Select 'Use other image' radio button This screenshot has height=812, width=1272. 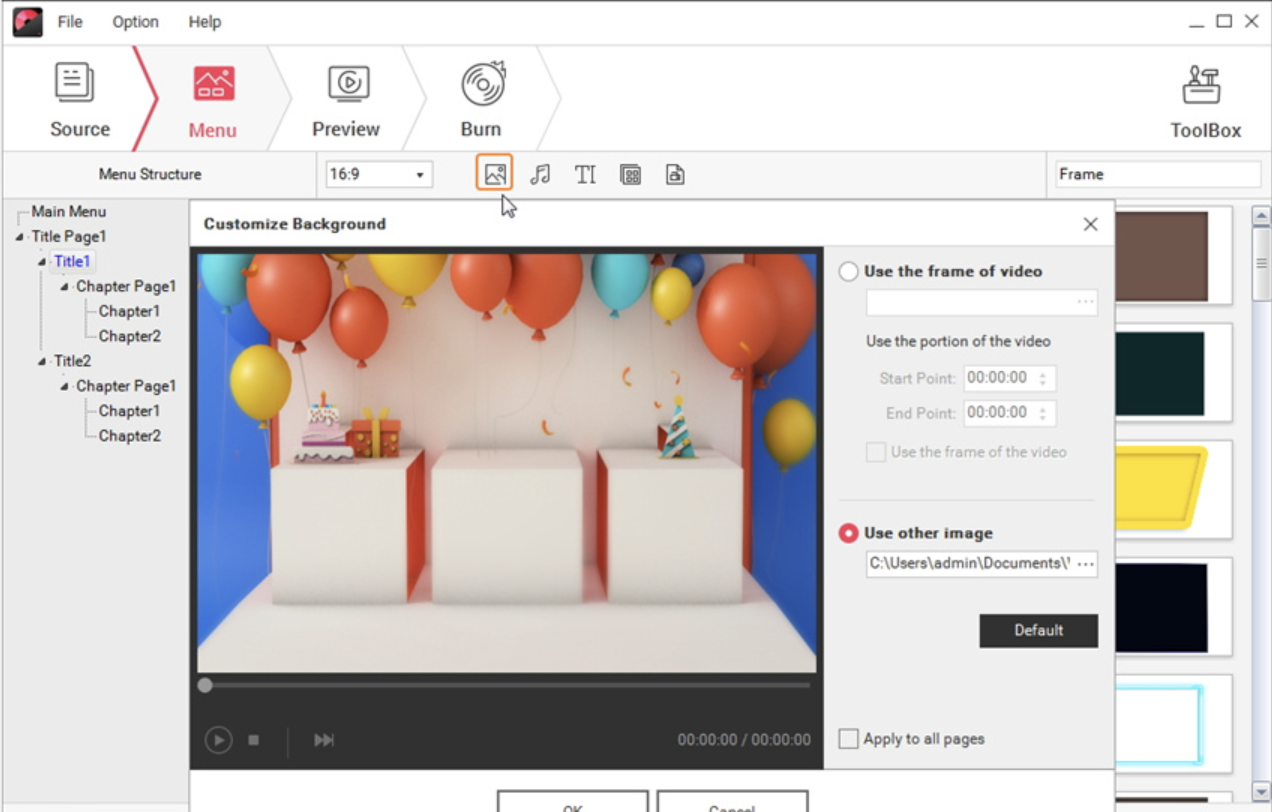(849, 533)
